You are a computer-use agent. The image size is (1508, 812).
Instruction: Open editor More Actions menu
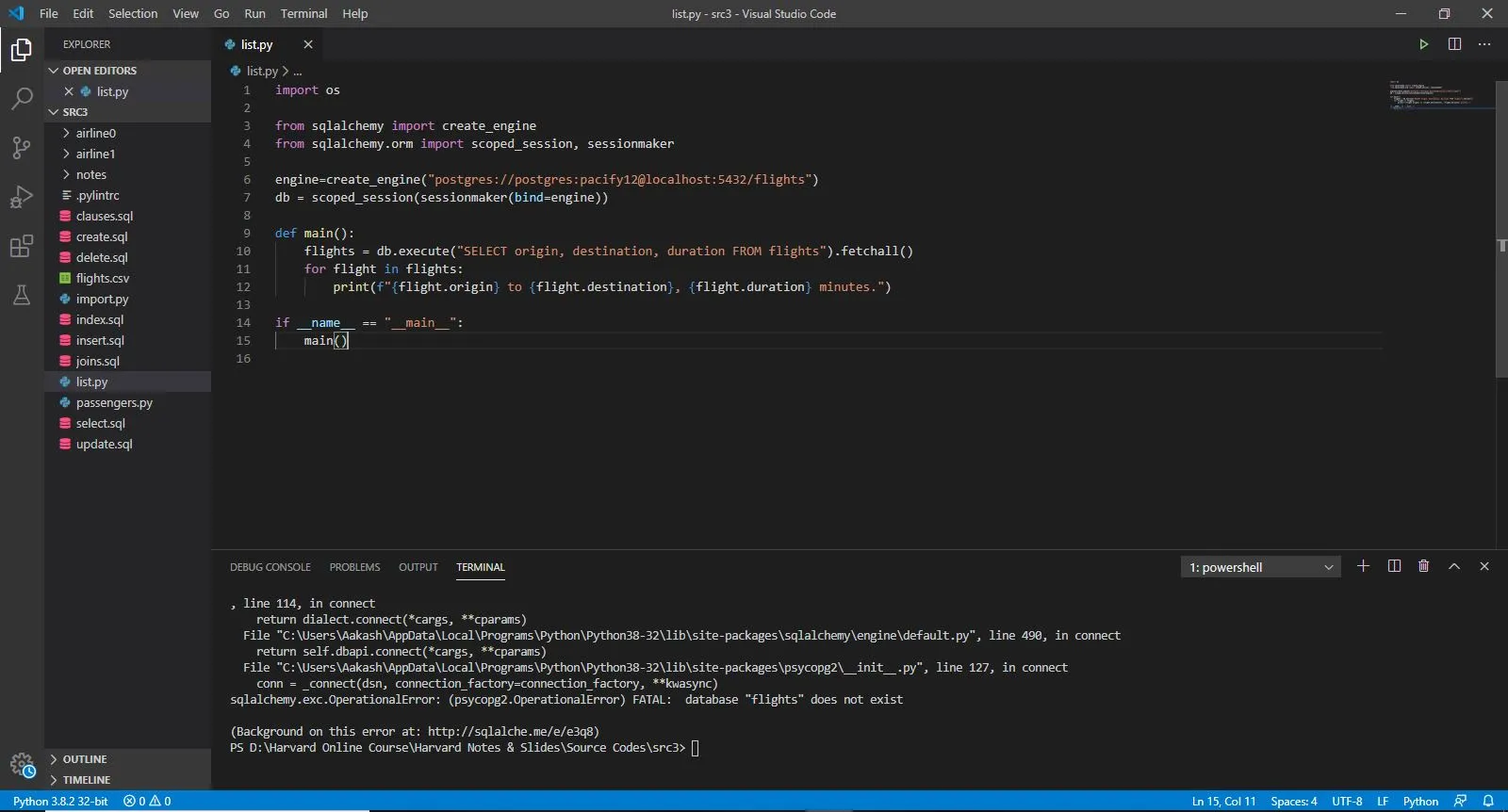tap(1484, 44)
